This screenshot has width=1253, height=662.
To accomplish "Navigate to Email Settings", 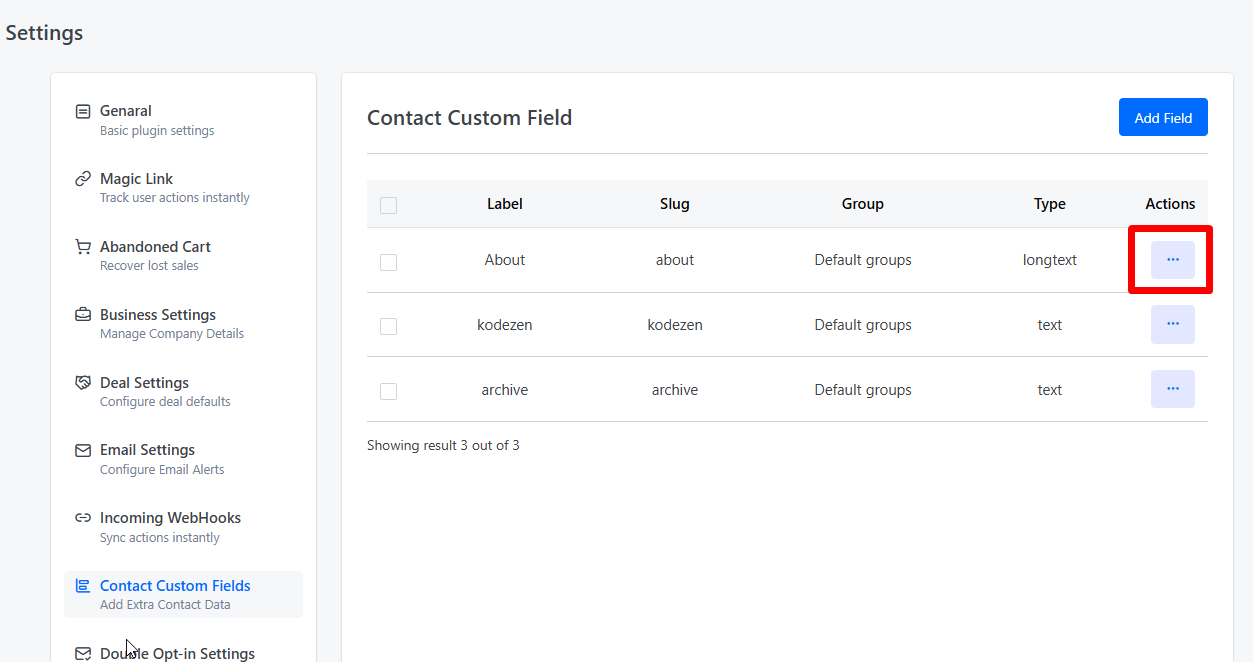I will pyautogui.click(x=183, y=459).
